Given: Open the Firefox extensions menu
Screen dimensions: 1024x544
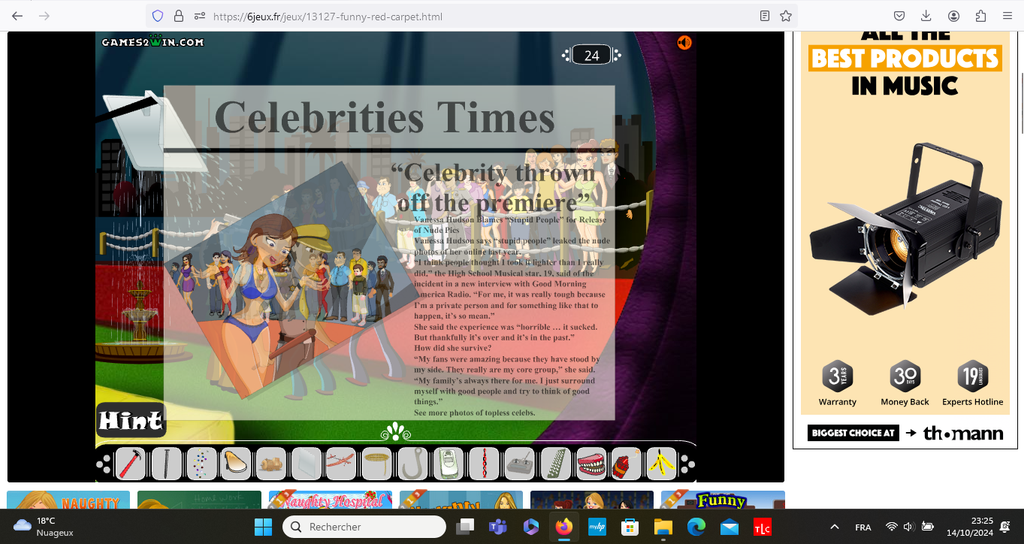Looking at the screenshot, I should pyautogui.click(x=980, y=16).
